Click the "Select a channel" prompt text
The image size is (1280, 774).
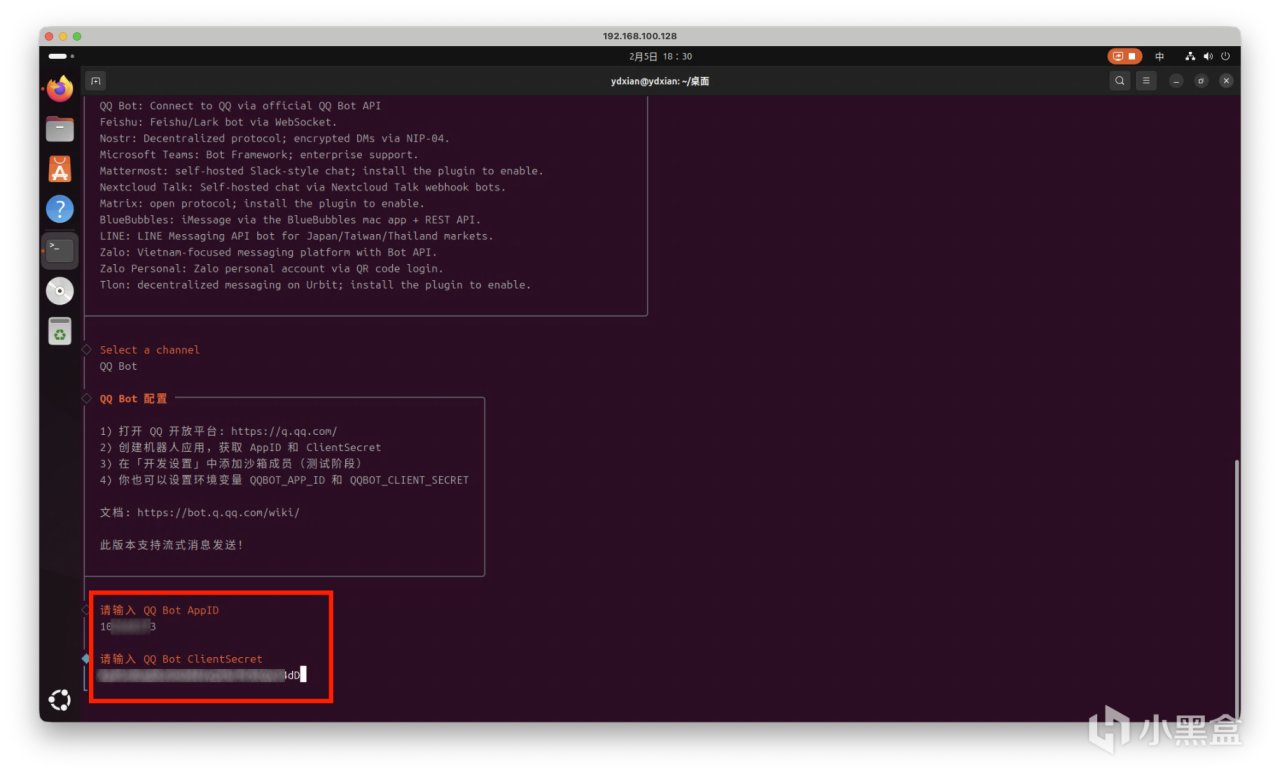(150, 350)
